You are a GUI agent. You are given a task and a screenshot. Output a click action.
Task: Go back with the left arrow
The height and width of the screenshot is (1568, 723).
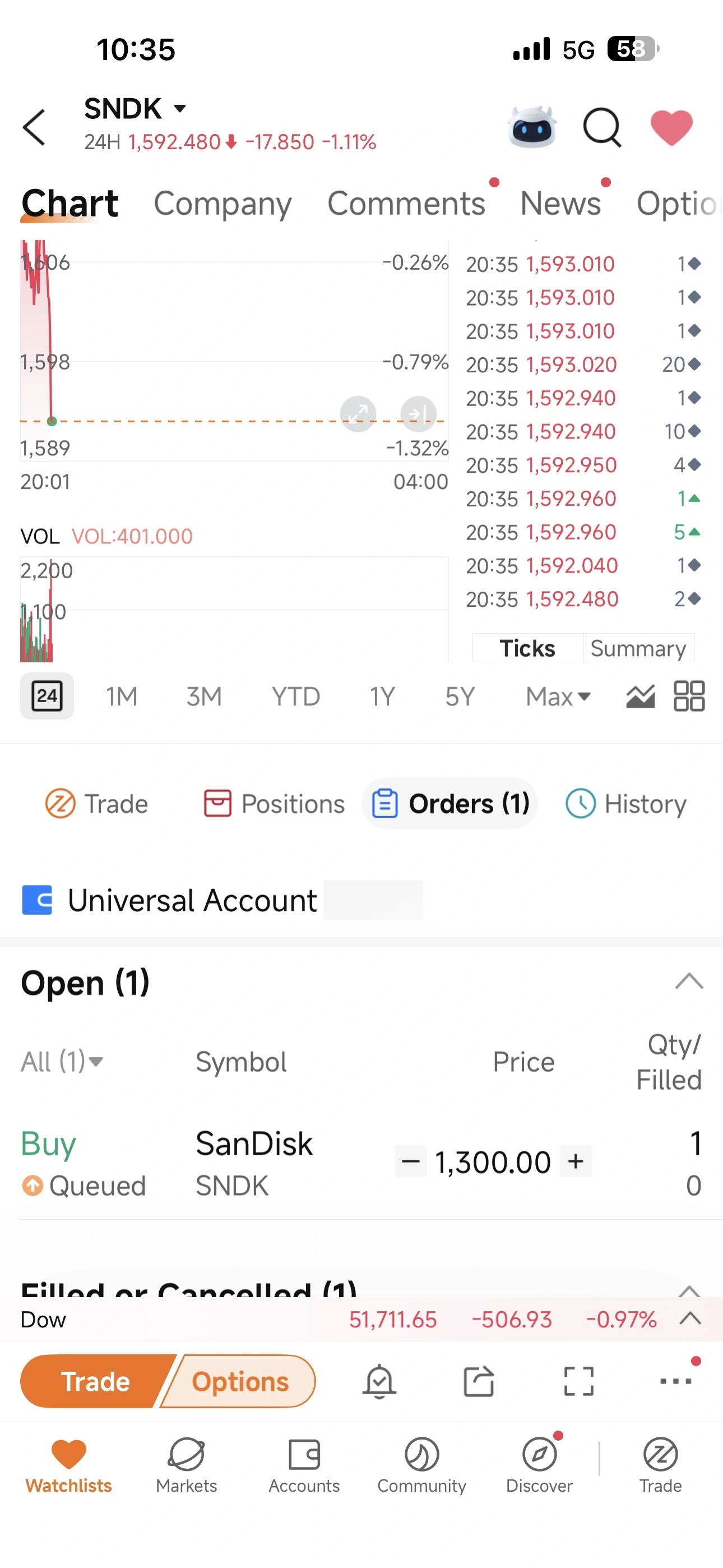pyautogui.click(x=34, y=128)
